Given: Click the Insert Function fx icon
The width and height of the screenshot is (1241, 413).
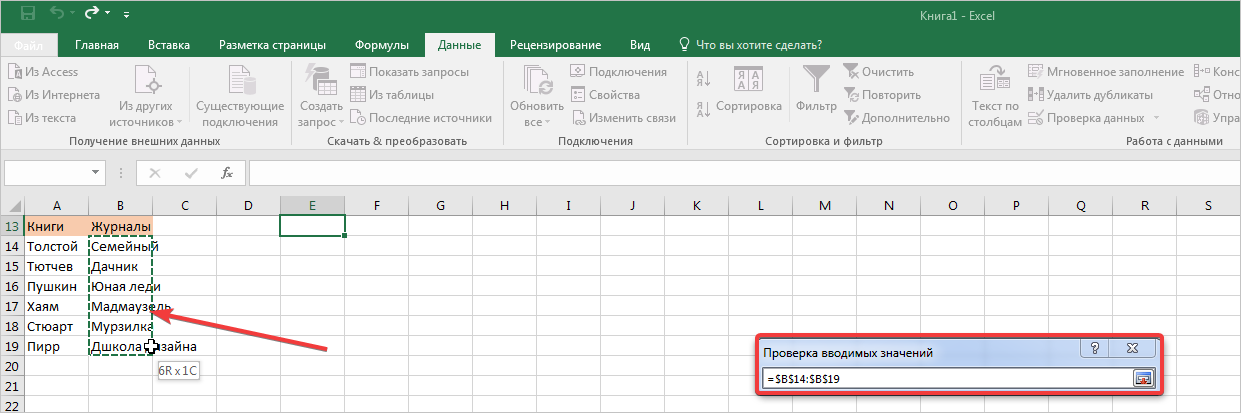Looking at the screenshot, I should (x=227, y=173).
